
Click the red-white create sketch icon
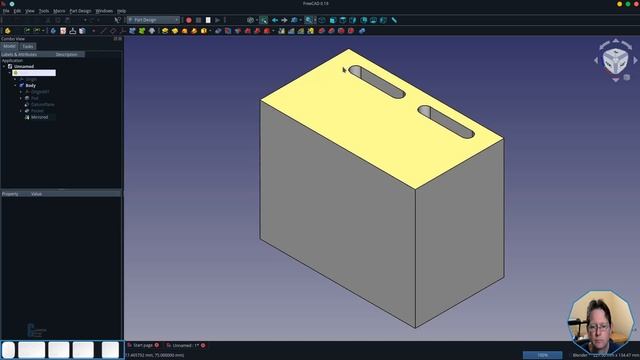pyautogui.click(x=63, y=31)
